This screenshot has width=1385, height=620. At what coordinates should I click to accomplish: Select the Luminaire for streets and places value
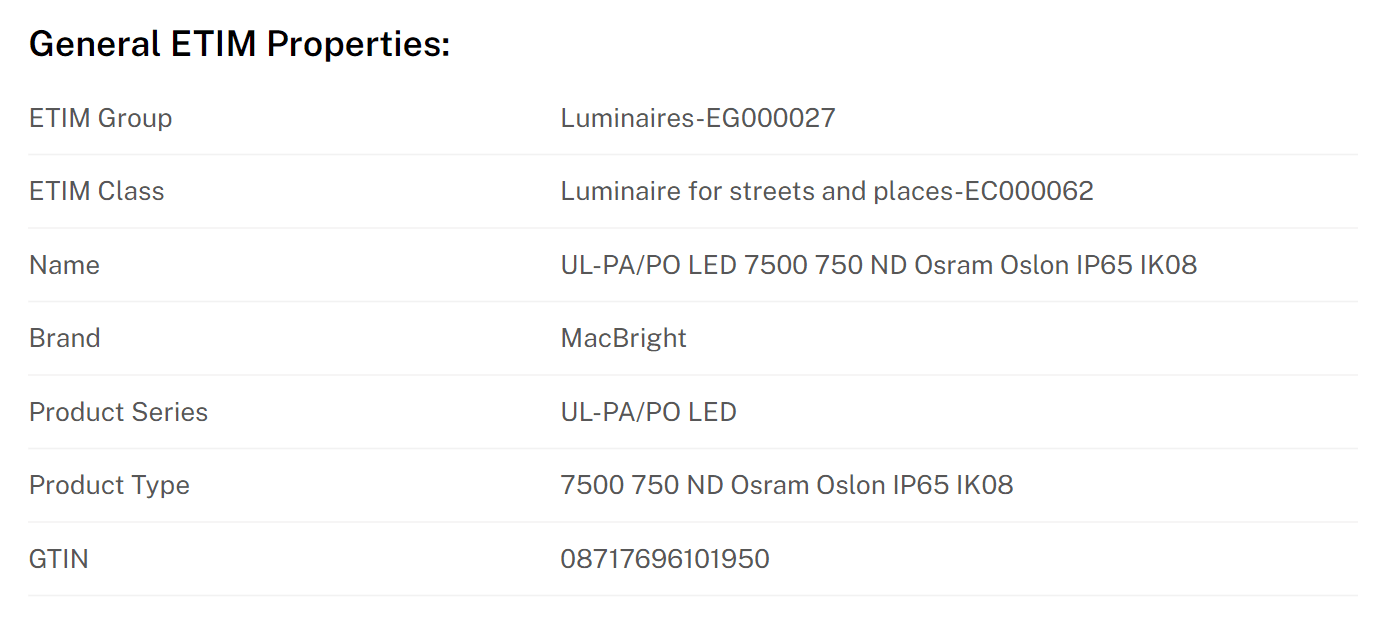pyautogui.click(x=826, y=191)
